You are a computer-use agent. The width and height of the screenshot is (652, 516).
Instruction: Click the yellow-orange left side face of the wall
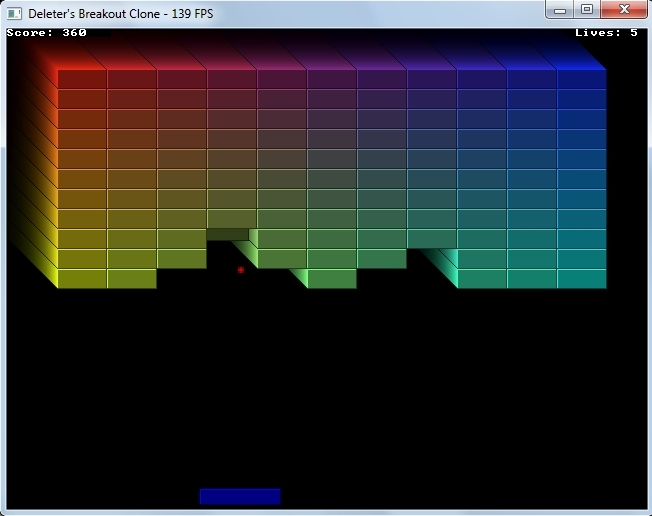tap(40, 170)
